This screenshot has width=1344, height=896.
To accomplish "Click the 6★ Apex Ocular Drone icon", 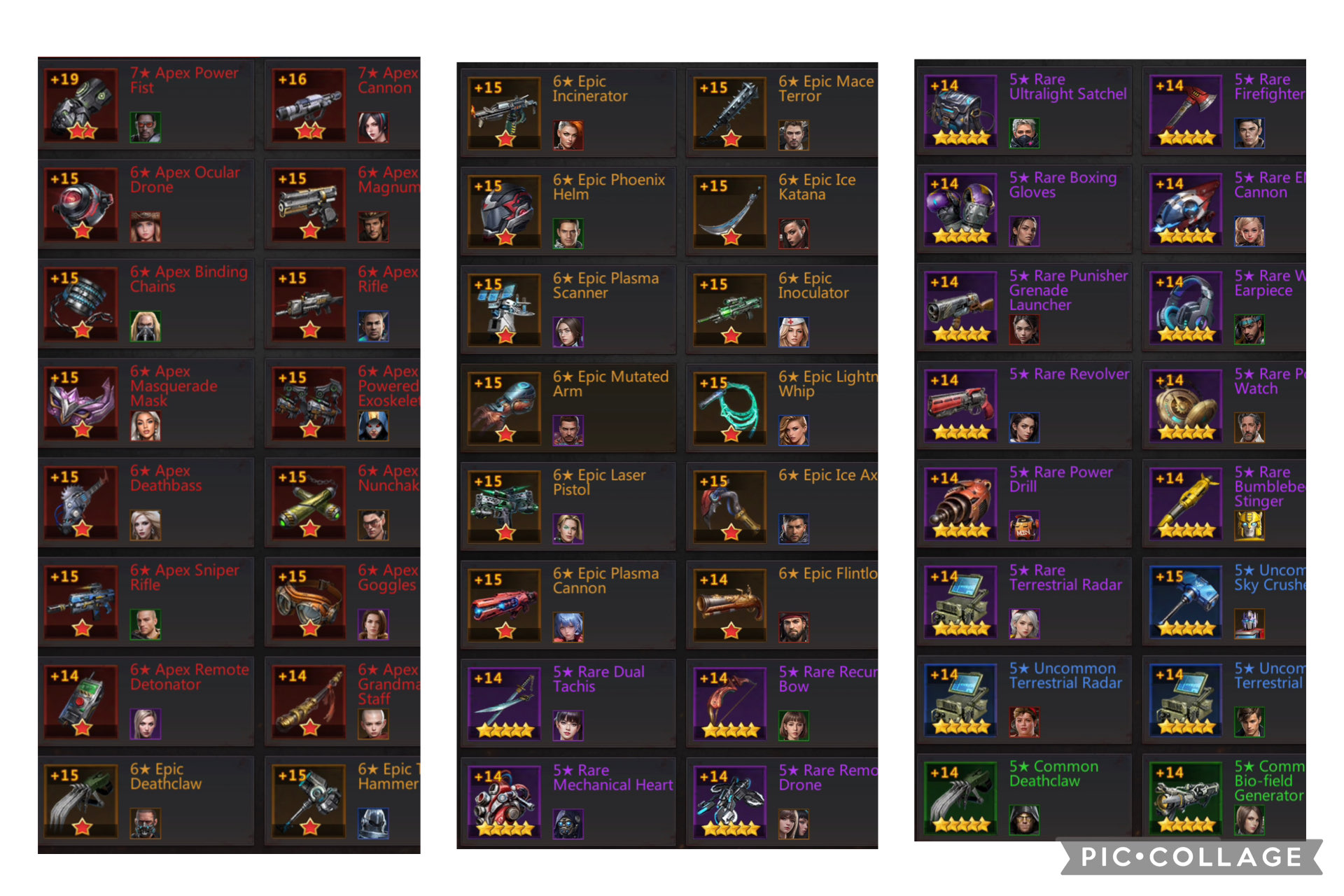I will (81, 204).
